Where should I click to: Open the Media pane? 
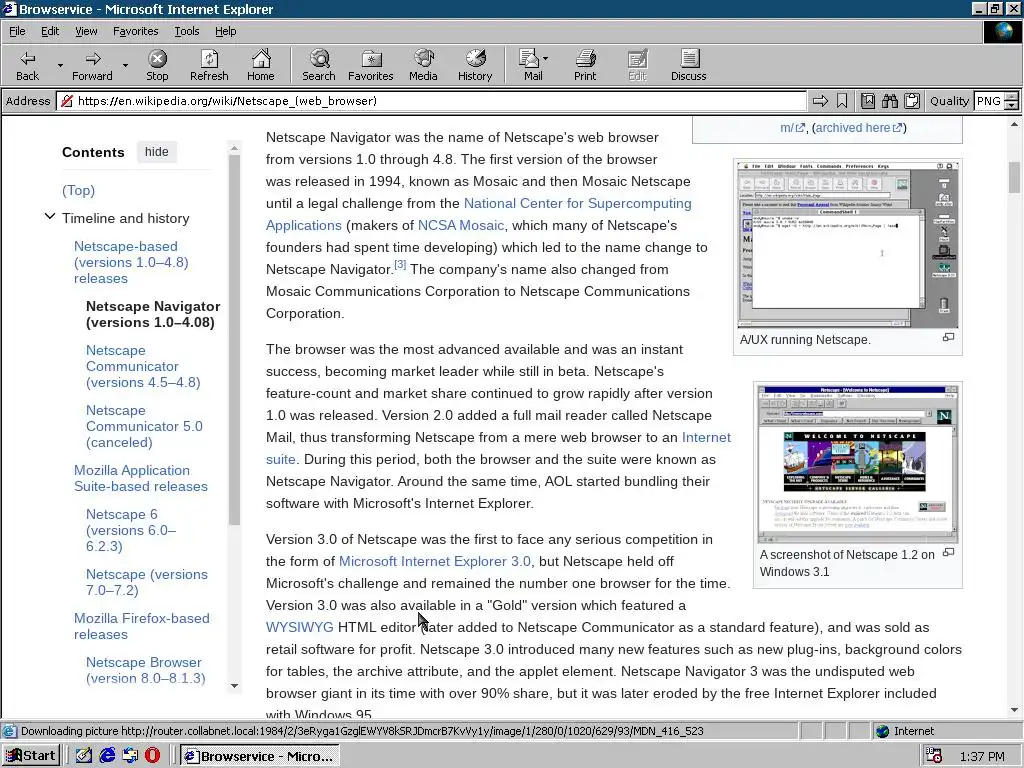[x=423, y=65]
